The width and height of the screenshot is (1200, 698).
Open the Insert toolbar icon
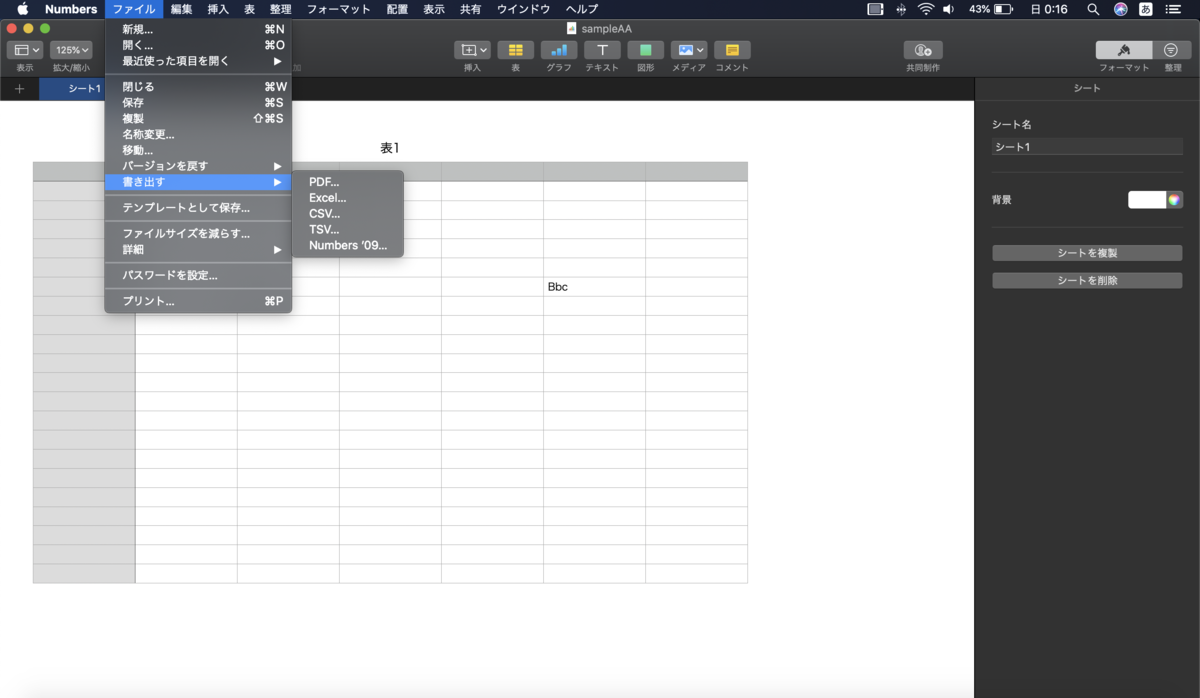[x=472, y=50]
